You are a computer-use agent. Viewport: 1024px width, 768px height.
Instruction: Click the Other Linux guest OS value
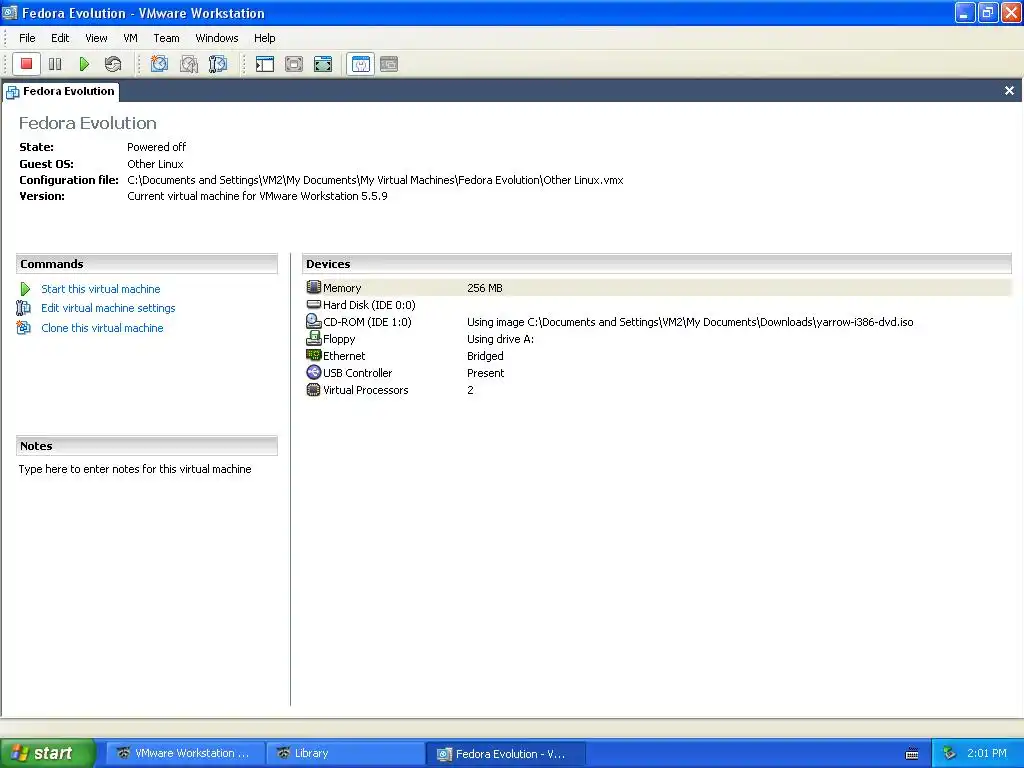pyautogui.click(x=155, y=164)
